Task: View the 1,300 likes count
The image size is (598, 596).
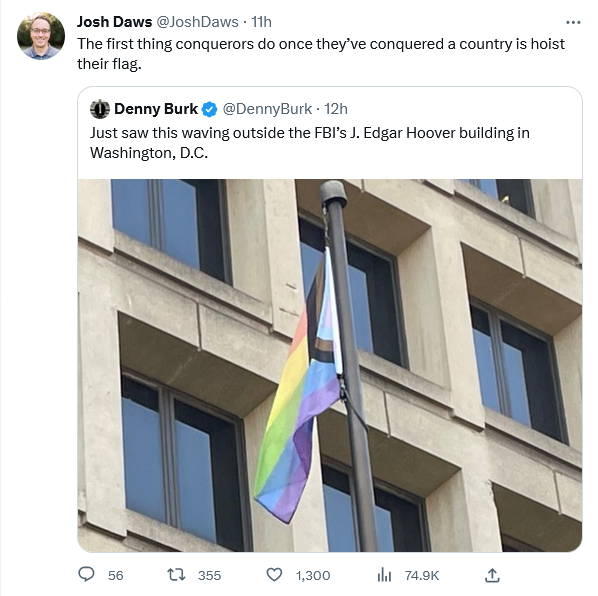Action: point(313,575)
